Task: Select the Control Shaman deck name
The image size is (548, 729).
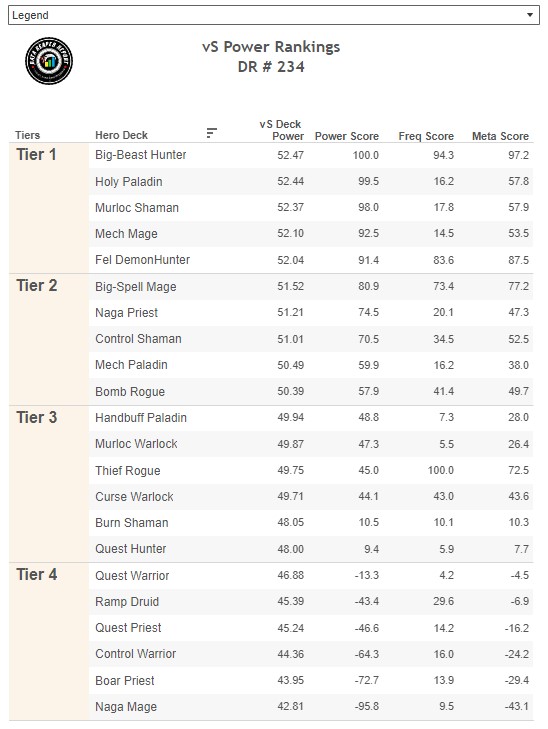Action: [x=139, y=339]
